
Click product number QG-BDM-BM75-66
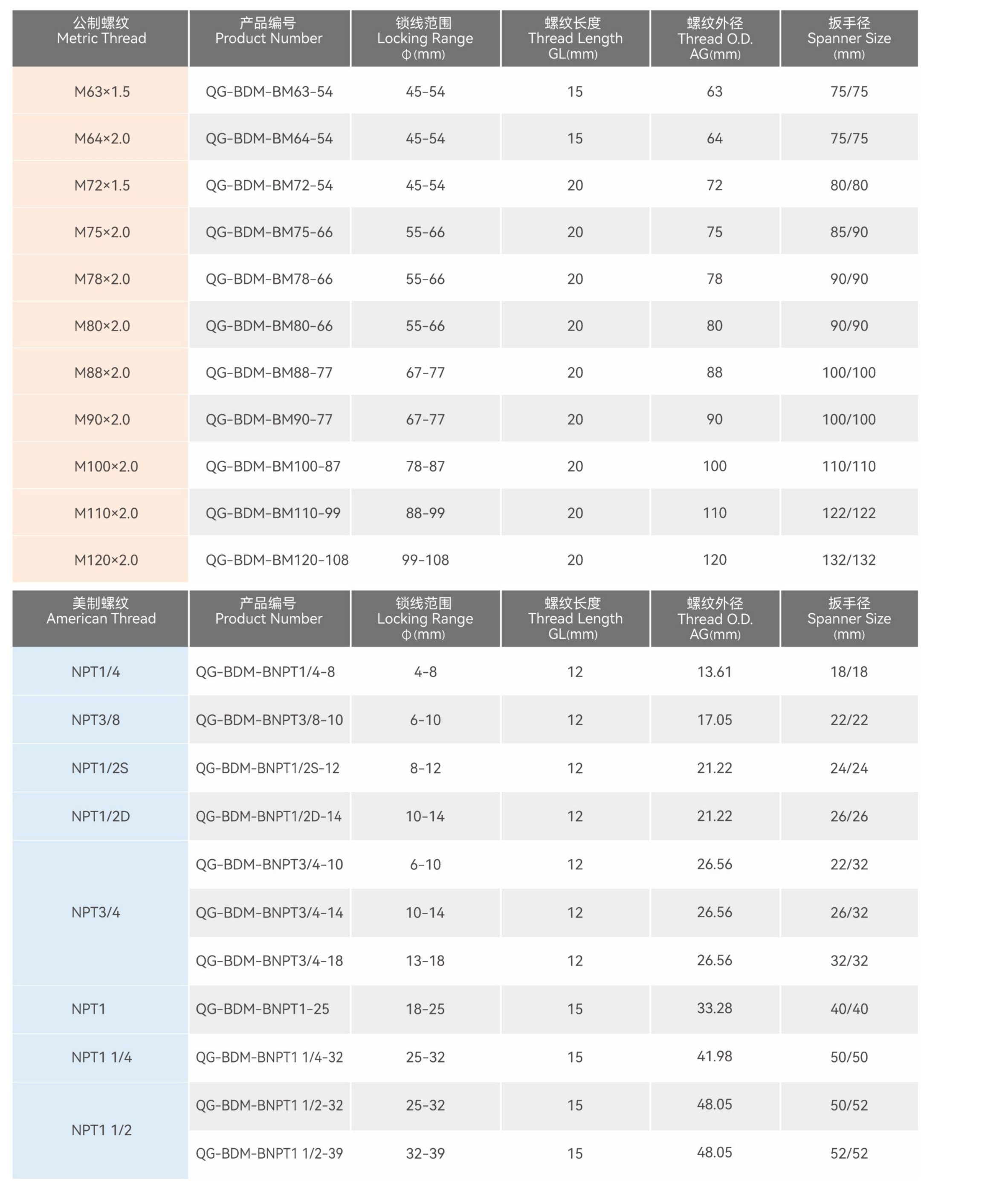[x=269, y=232]
